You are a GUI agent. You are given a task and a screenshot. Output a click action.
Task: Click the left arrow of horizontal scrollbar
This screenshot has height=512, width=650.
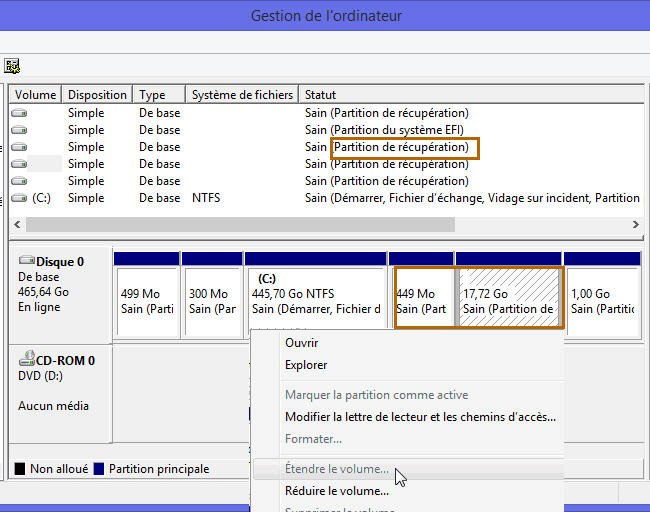(17, 225)
